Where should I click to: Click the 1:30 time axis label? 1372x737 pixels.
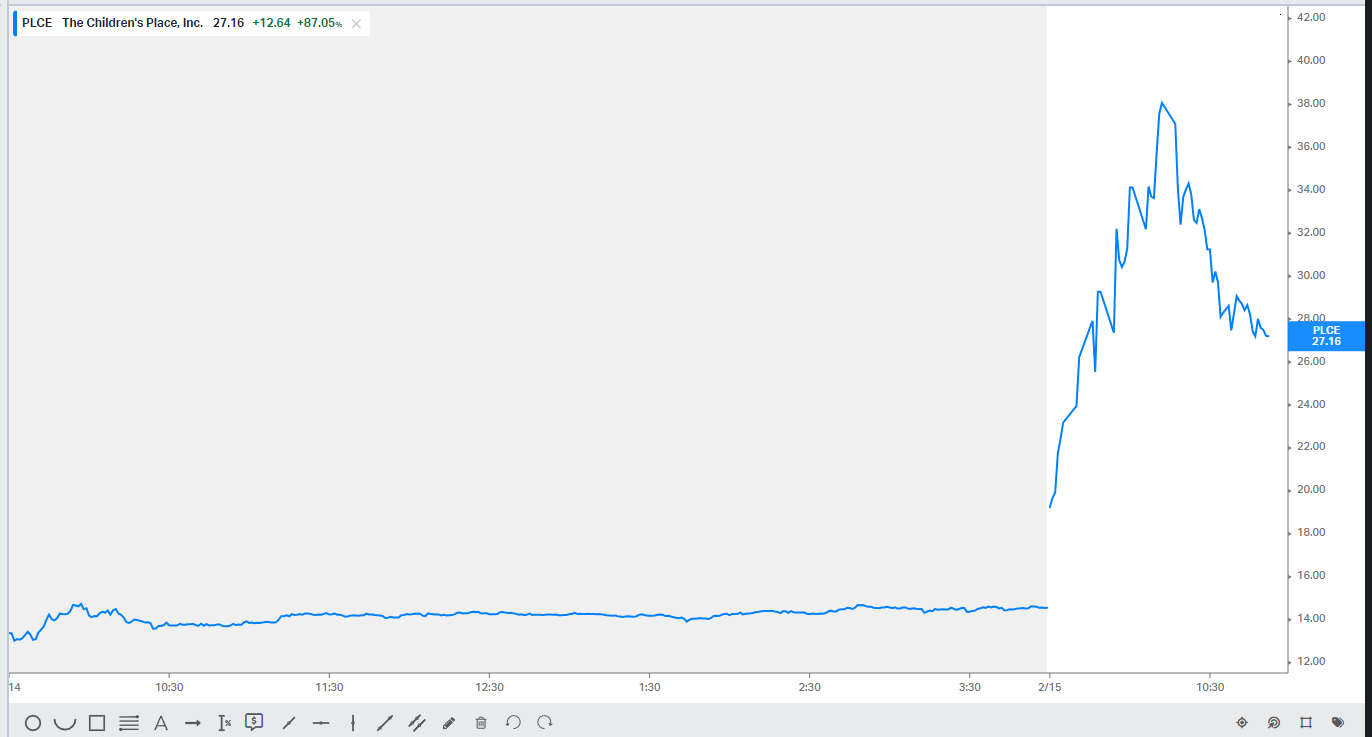tap(649, 687)
